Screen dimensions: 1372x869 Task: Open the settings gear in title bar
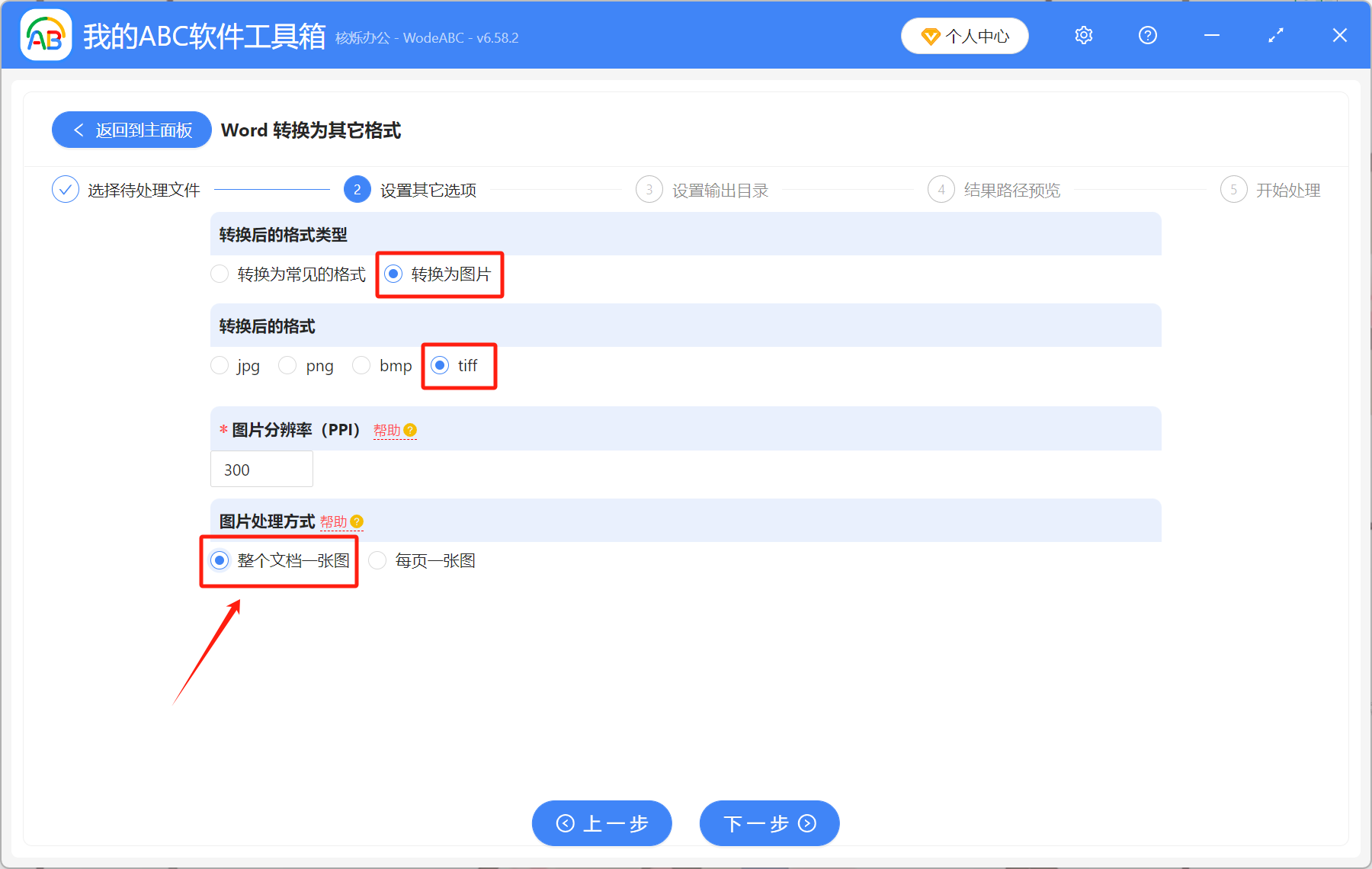pyautogui.click(x=1083, y=35)
